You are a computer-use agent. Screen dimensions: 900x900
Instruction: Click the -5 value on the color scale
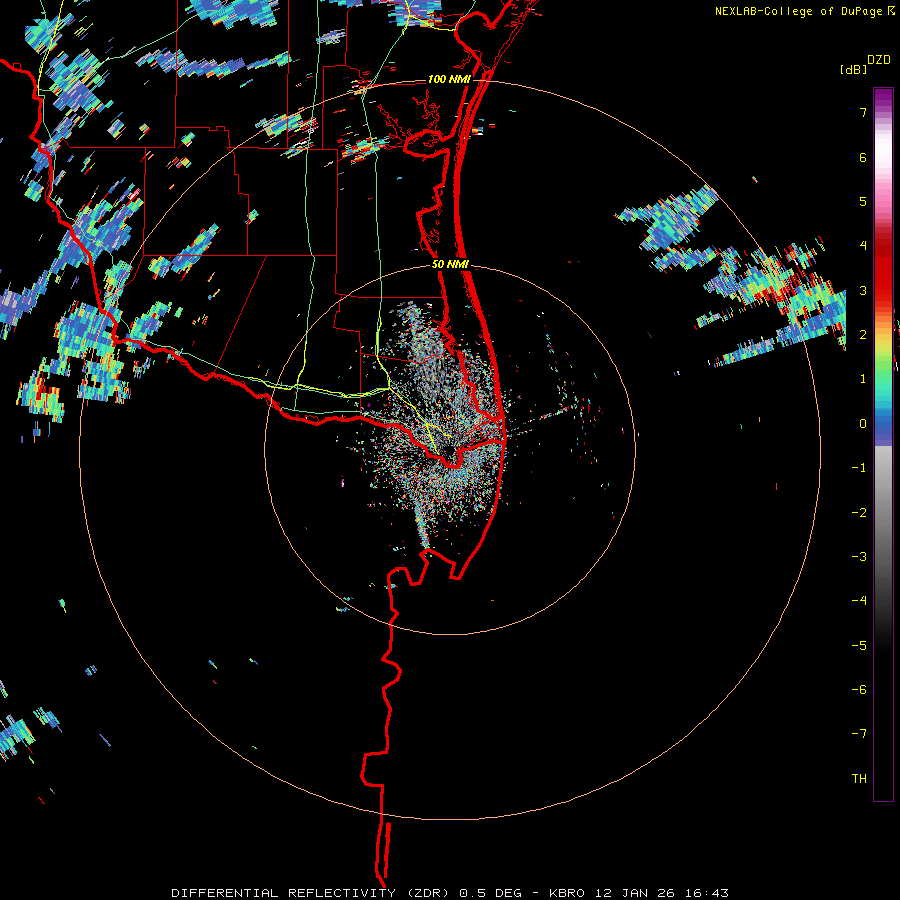pyautogui.click(x=859, y=646)
